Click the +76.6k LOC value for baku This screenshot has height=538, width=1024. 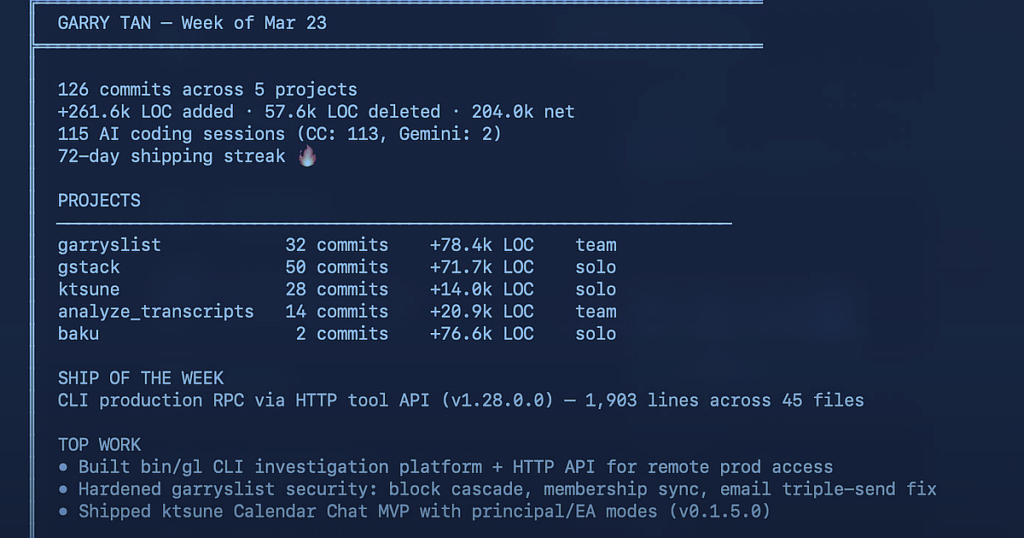click(x=481, y=334)
